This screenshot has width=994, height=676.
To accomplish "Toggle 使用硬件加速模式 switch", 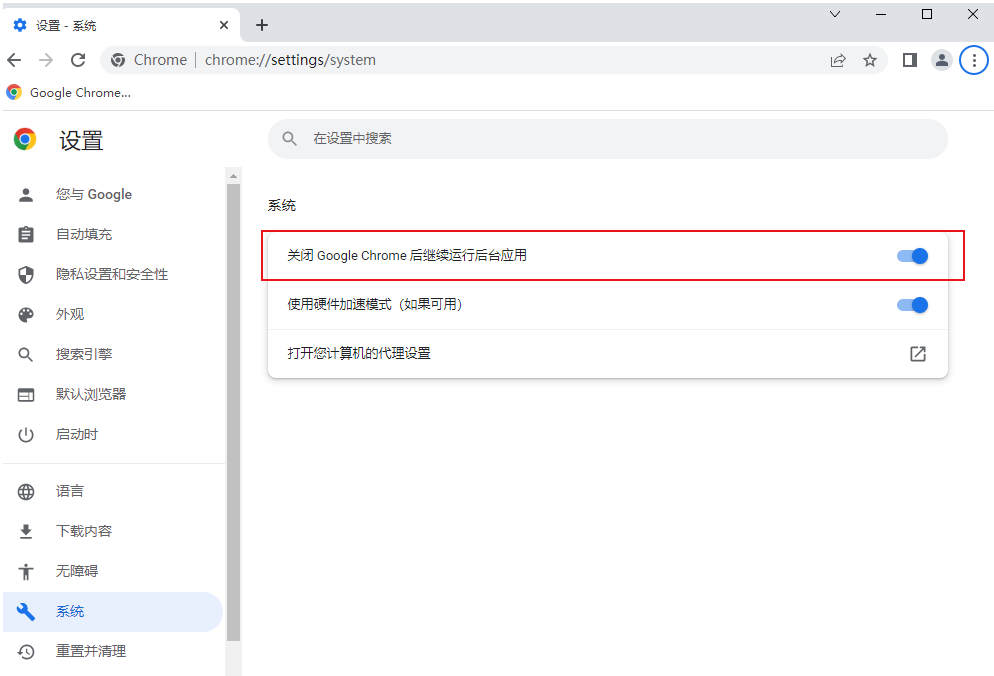I will tap(912, 305).
